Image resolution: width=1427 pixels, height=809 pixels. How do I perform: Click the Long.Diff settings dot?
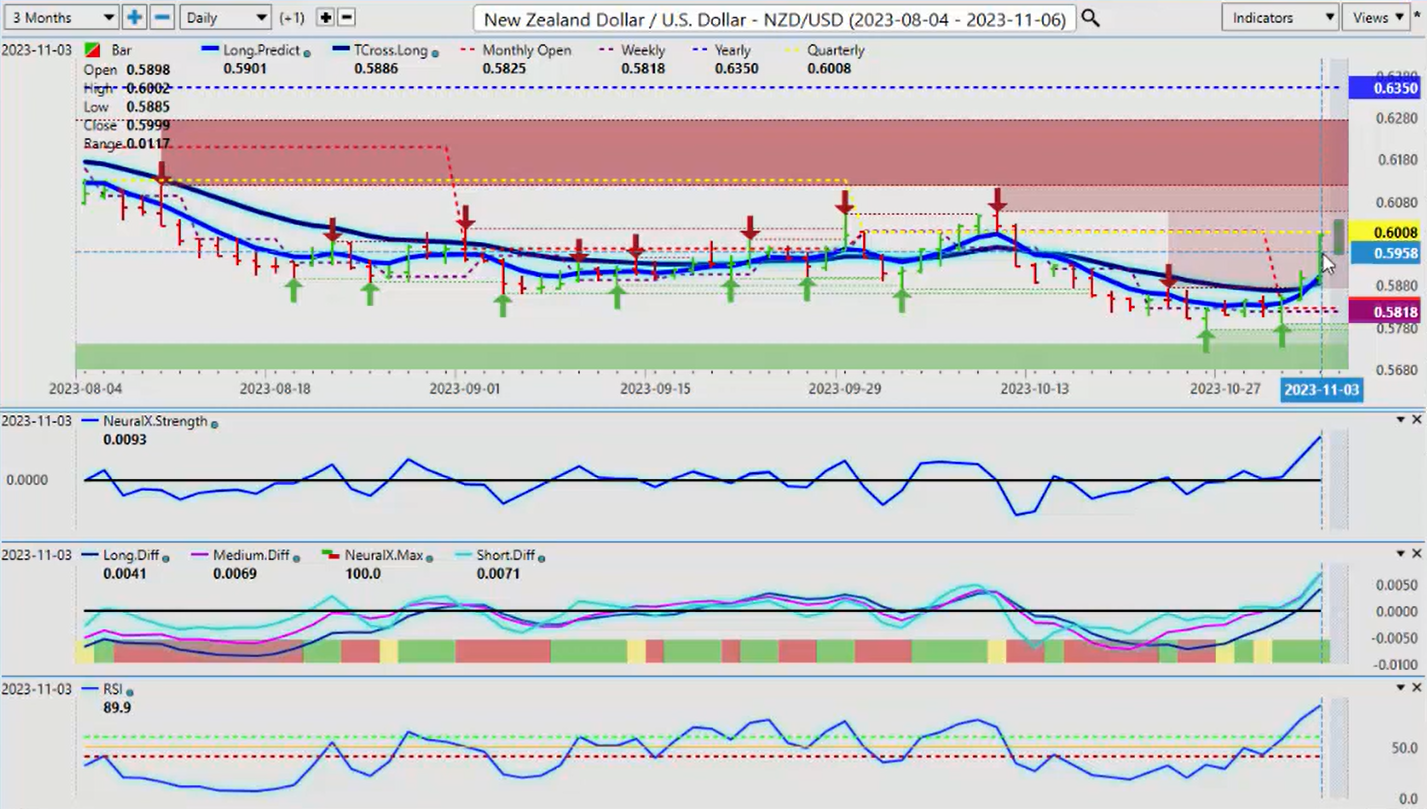click(x=165, y=557)
